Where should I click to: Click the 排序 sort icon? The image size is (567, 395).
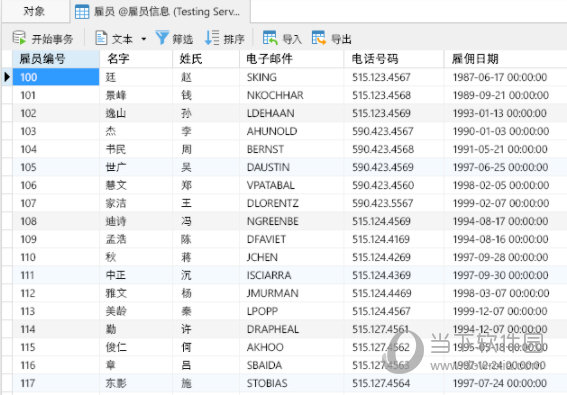(212, 38)
